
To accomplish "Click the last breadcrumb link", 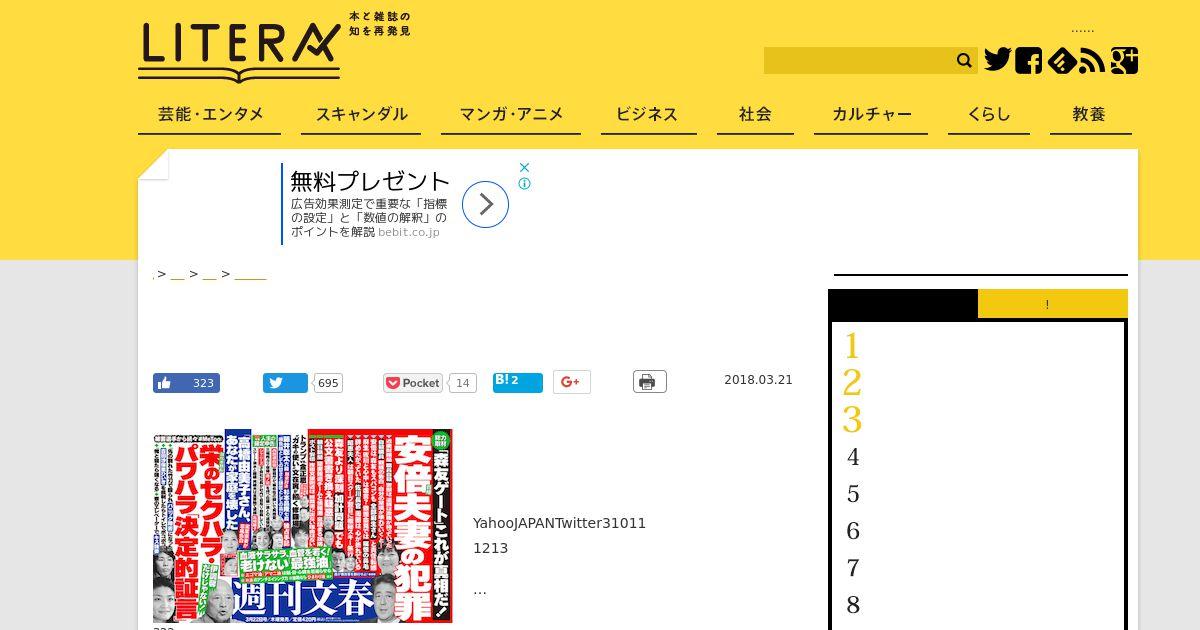I will [x=250, y=274].
